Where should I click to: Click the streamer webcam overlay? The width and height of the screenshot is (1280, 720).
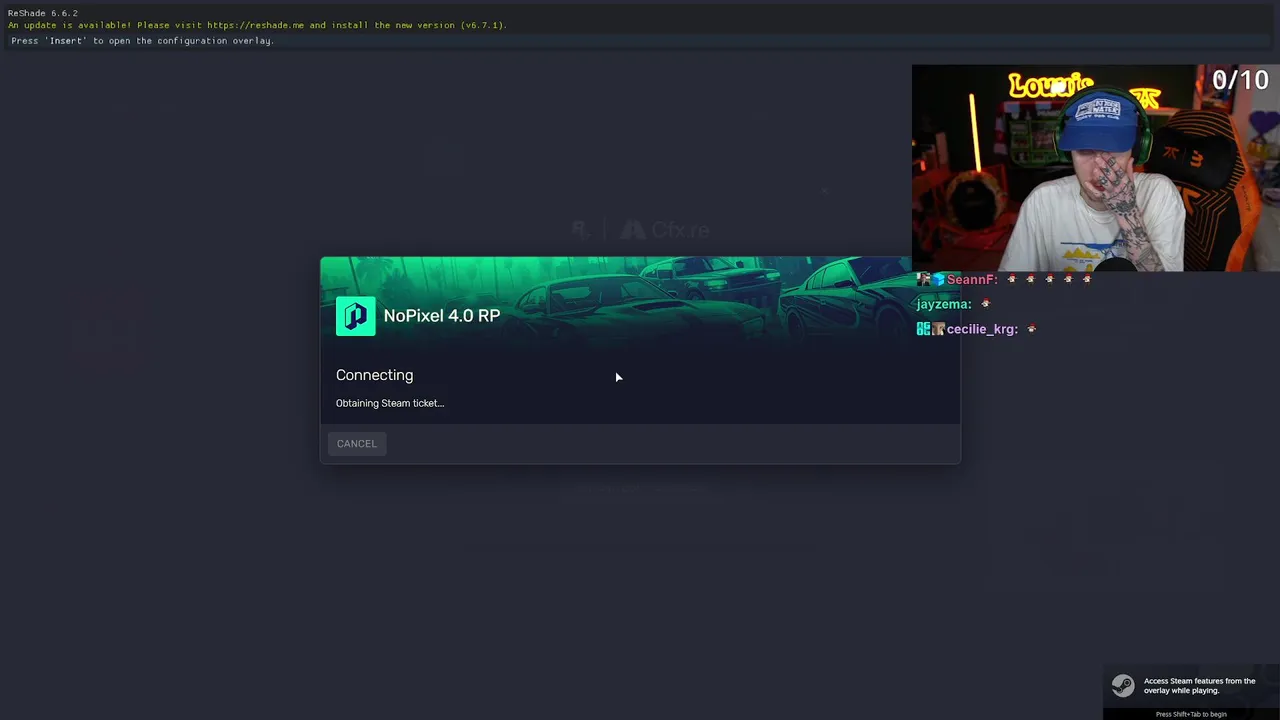click(x=1095, y=168)
